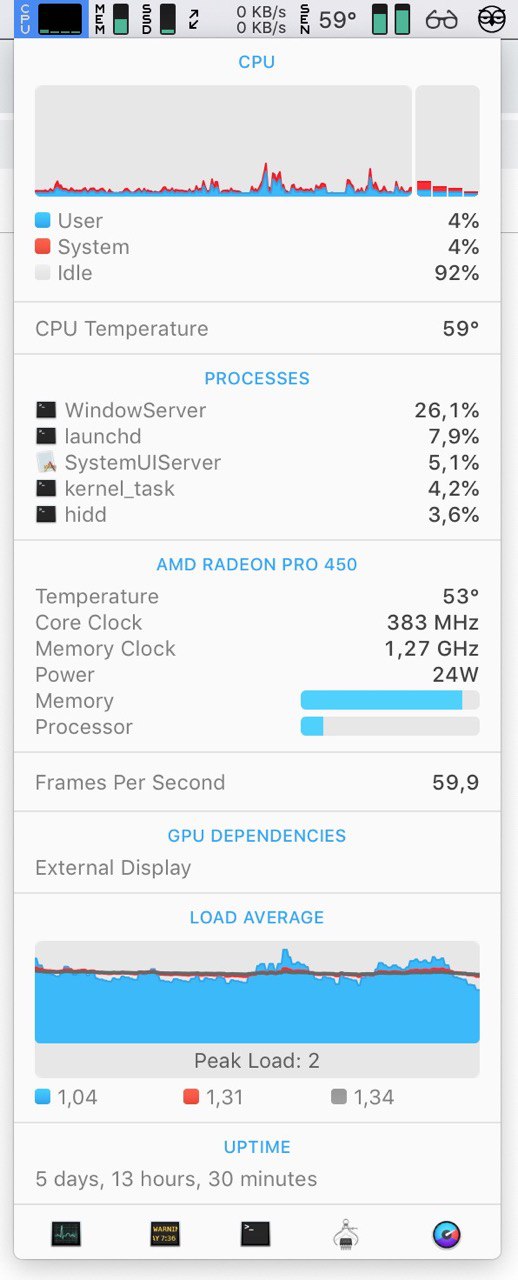Select the SystemUIServer process
This screenshot has width=518, height=1280.
tap(257, 463)
